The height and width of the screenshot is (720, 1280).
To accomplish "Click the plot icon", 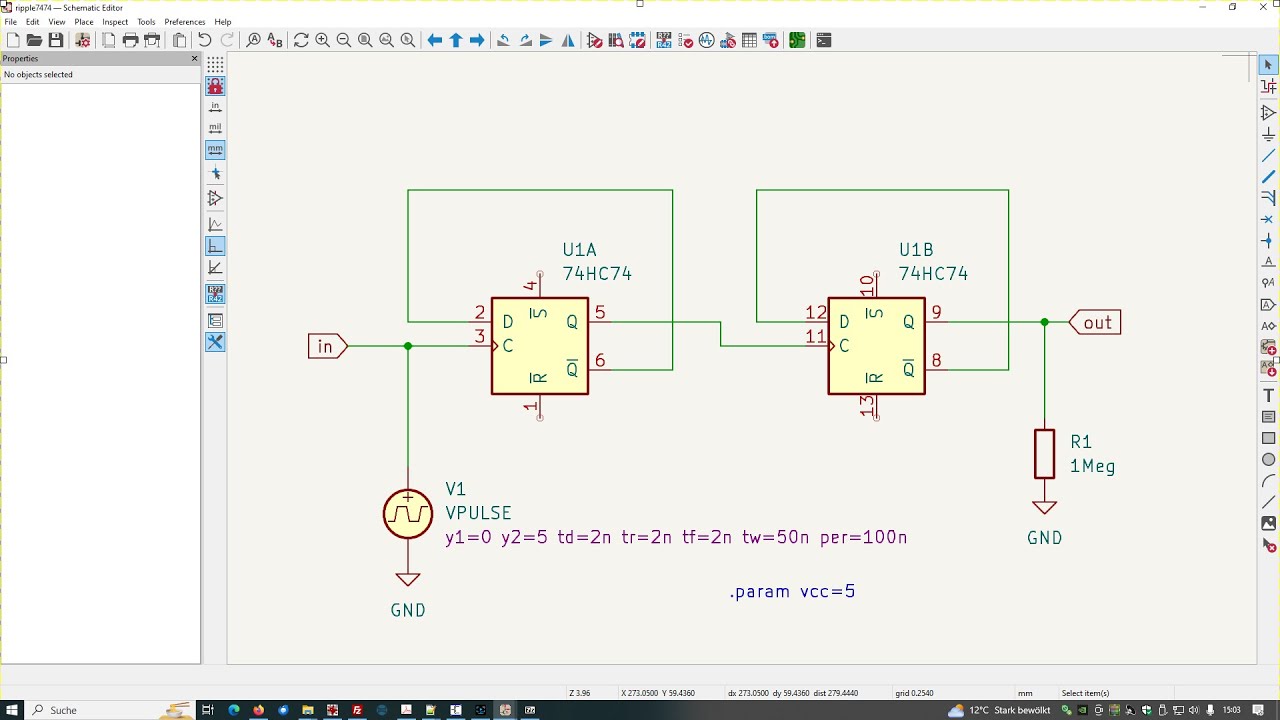I will 152,40.
